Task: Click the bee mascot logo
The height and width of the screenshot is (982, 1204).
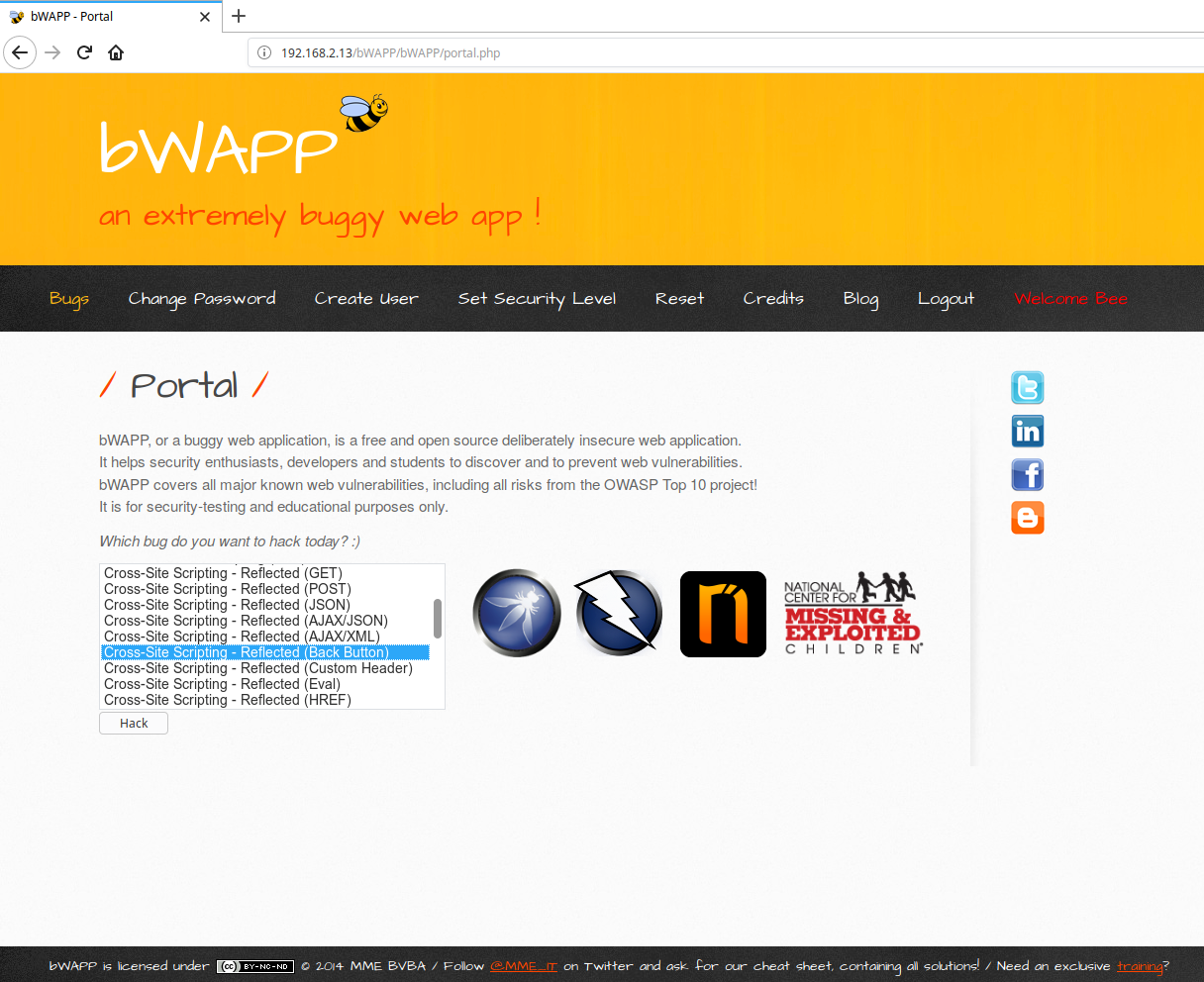Action: (363, 112)
